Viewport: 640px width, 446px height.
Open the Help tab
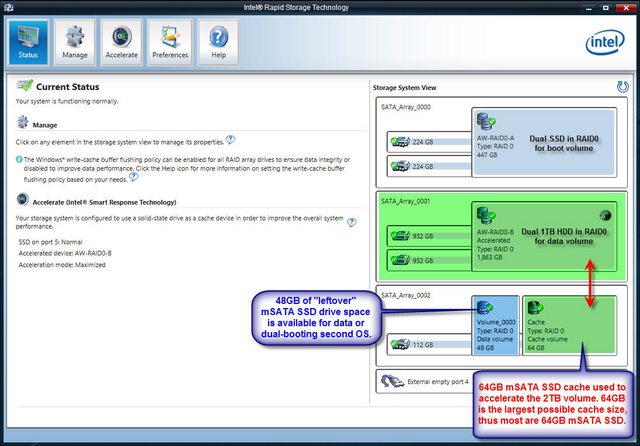pos(218,42)
